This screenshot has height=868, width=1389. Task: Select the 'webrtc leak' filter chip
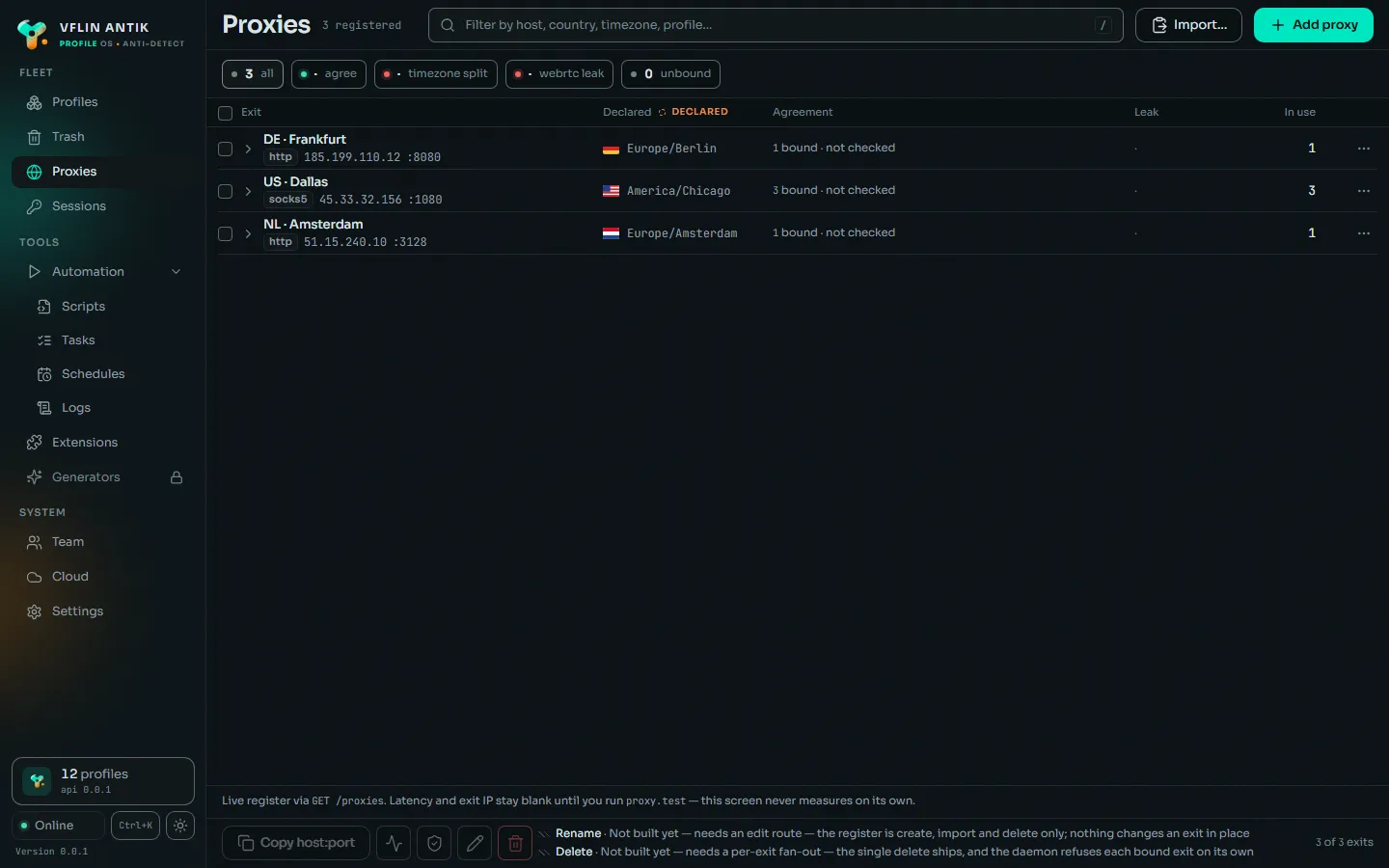(x=559, y=74)
